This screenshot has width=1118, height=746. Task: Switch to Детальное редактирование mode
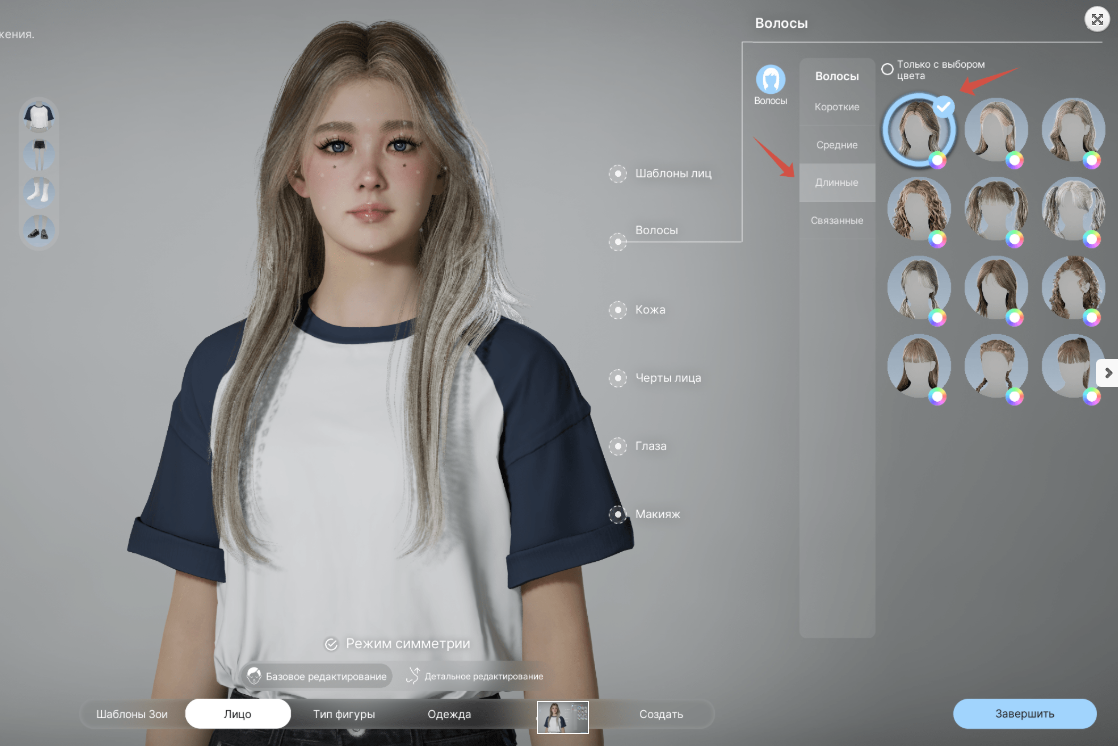coord(475,675)
